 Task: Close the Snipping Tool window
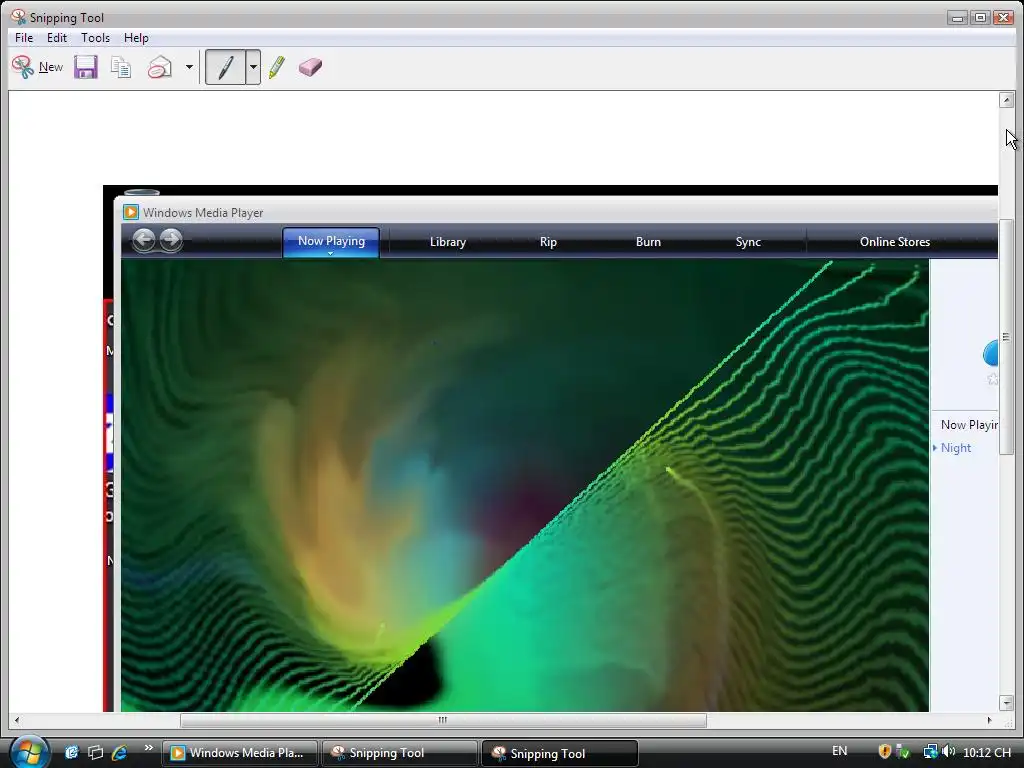[x=1003, y=18]
